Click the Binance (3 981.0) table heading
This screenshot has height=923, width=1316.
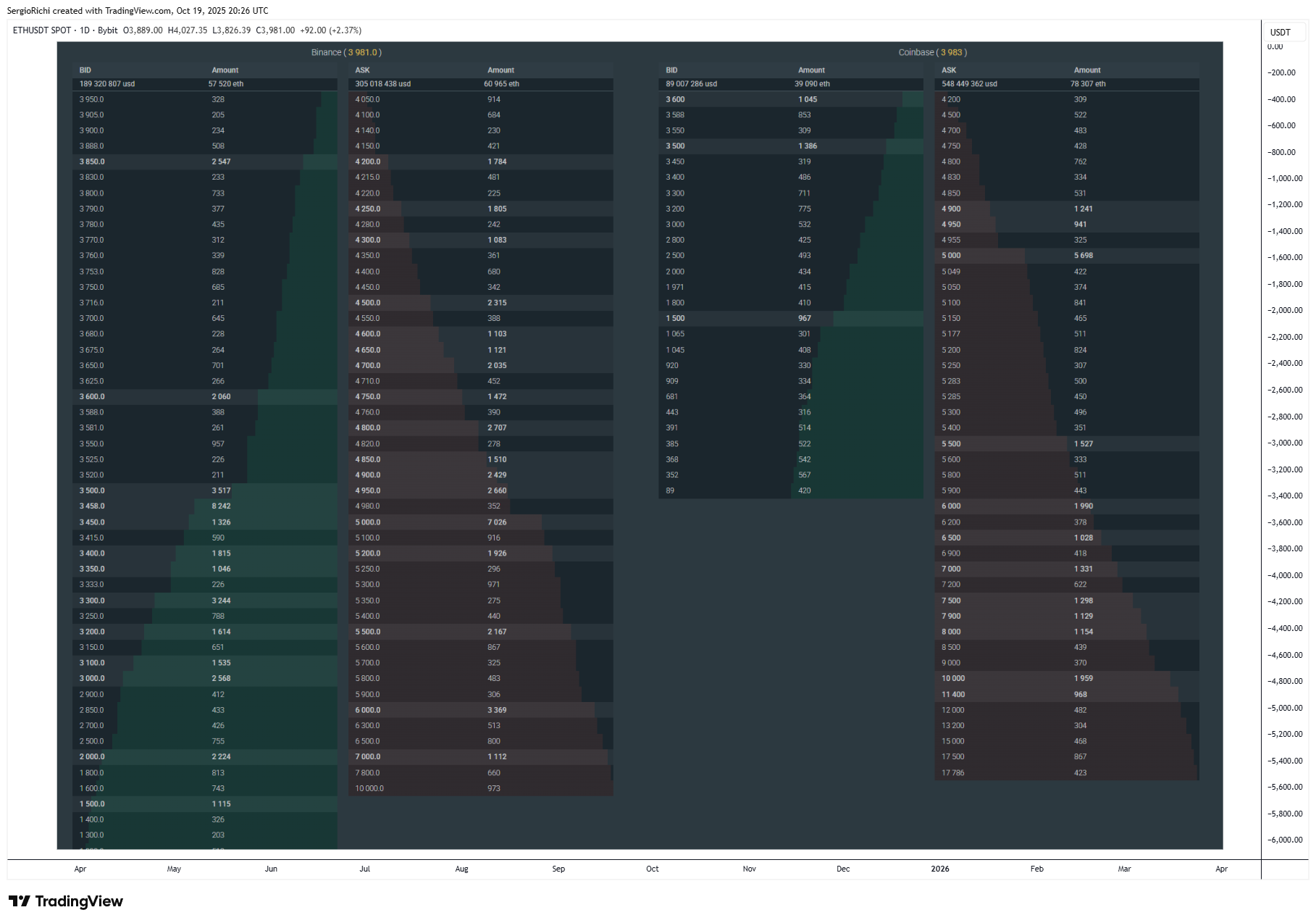346,52
